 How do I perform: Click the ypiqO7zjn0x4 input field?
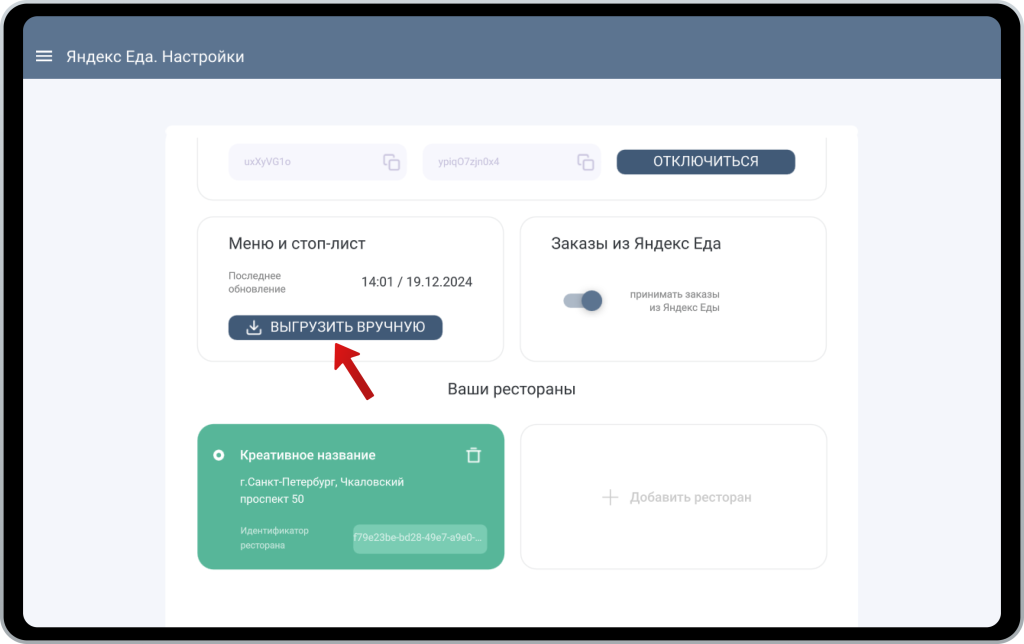pos(511,162)
